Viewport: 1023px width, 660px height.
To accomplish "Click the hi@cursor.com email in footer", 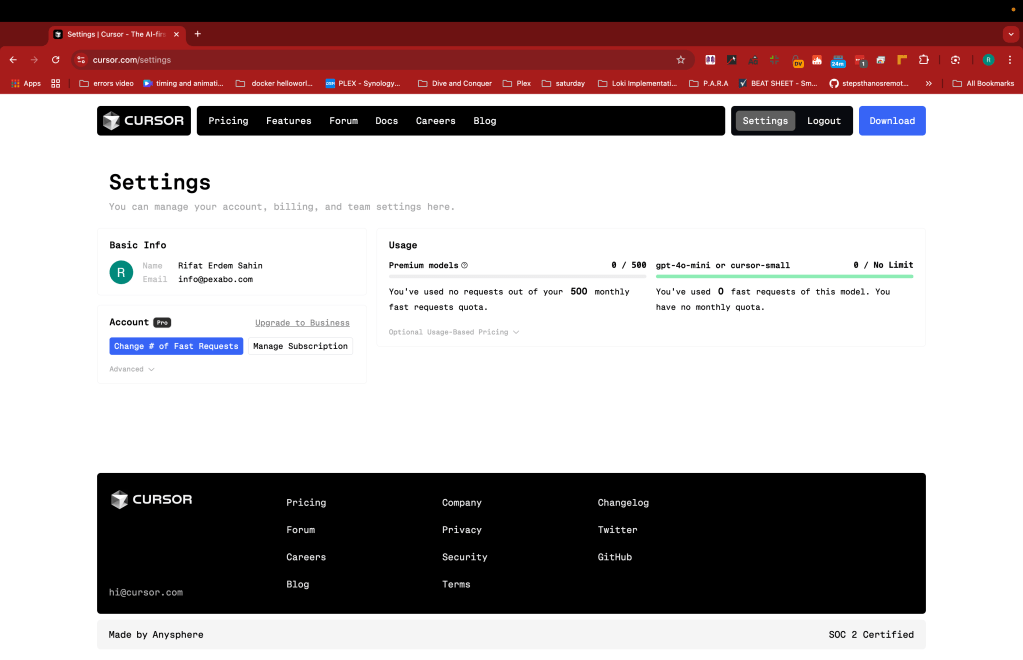I will 145,593.
